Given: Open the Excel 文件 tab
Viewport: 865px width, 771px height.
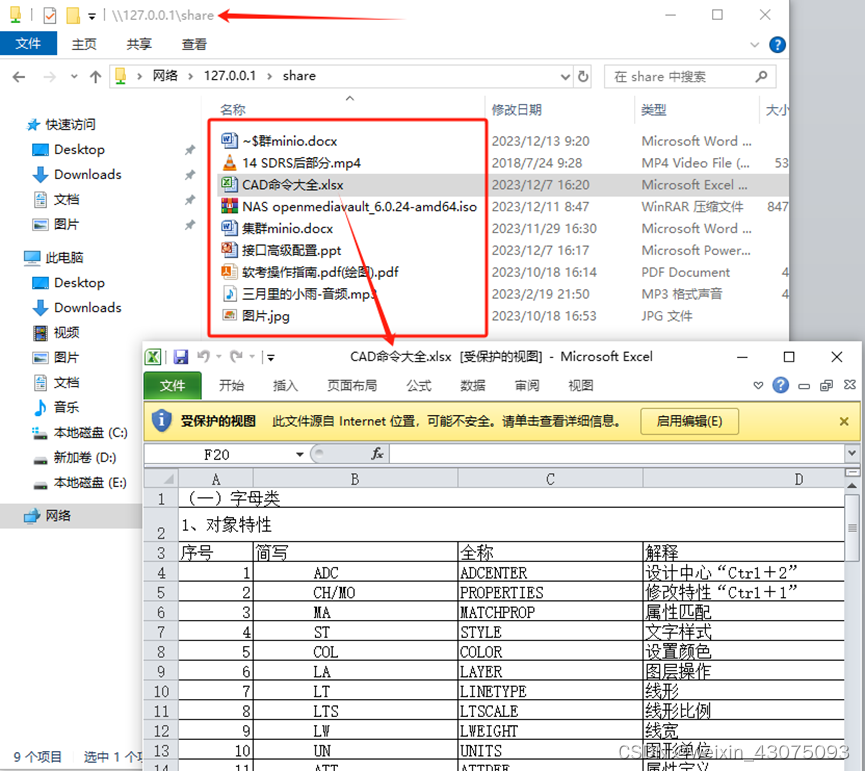Looking at the screenshot, I should pos(173,386).
